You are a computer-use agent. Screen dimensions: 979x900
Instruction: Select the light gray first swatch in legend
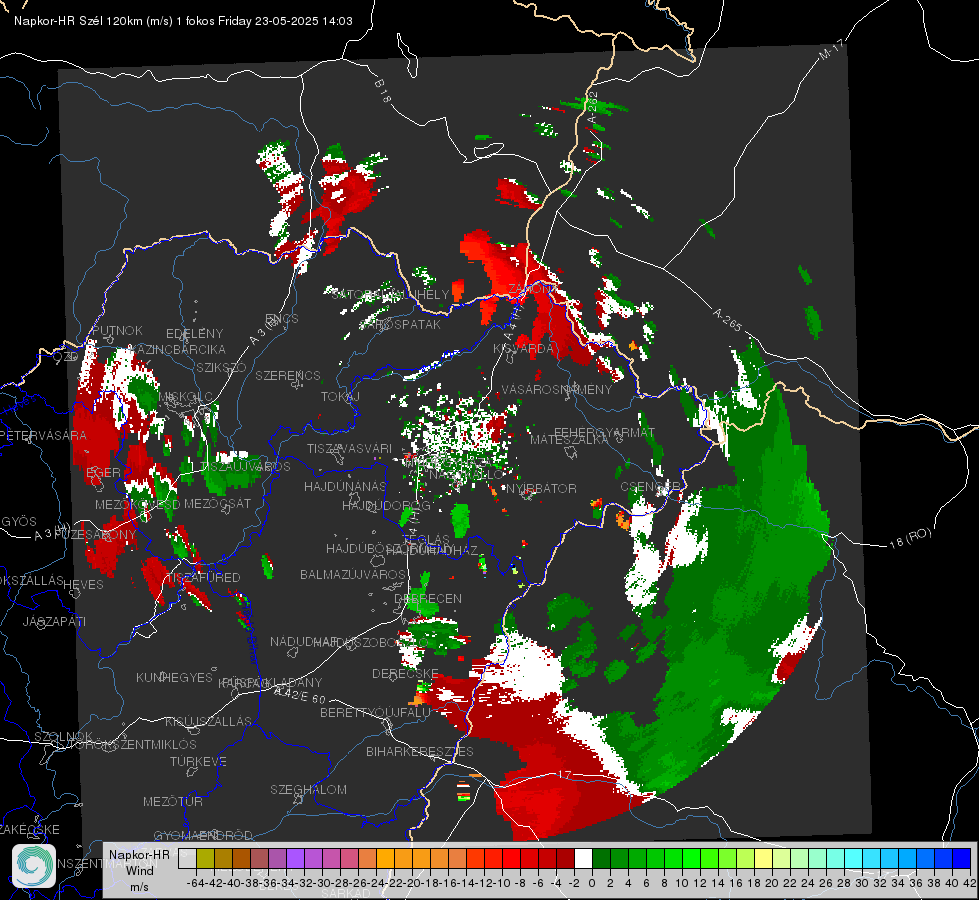click(x=187, y=858)
